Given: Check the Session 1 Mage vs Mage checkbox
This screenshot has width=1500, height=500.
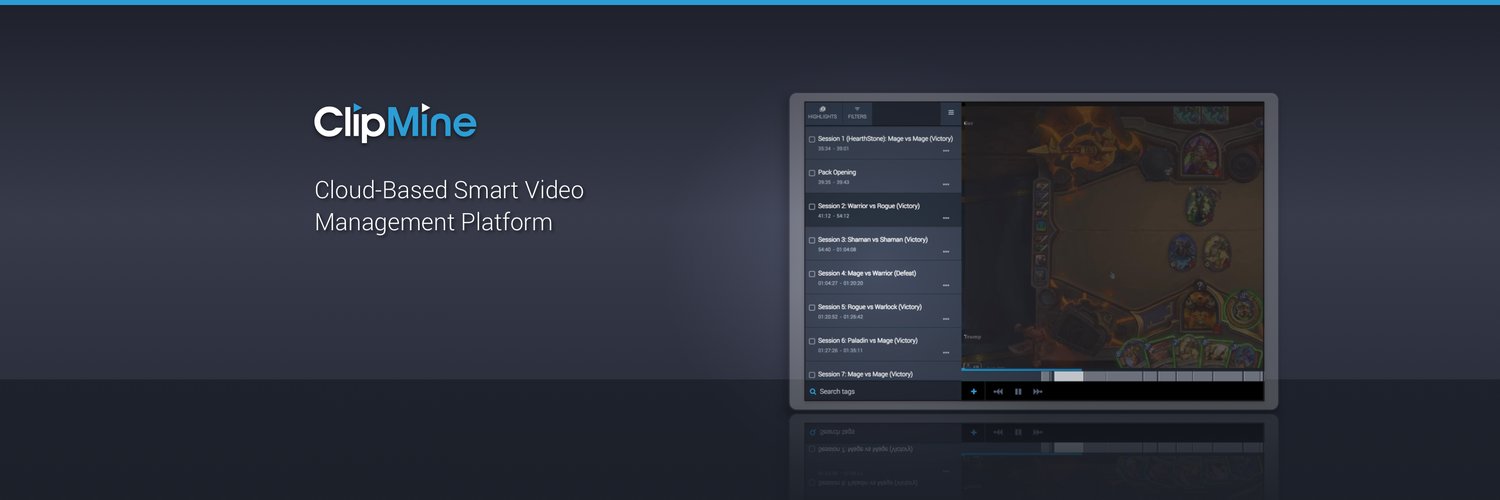Looking at the screenshot, I should coord(812,139).
